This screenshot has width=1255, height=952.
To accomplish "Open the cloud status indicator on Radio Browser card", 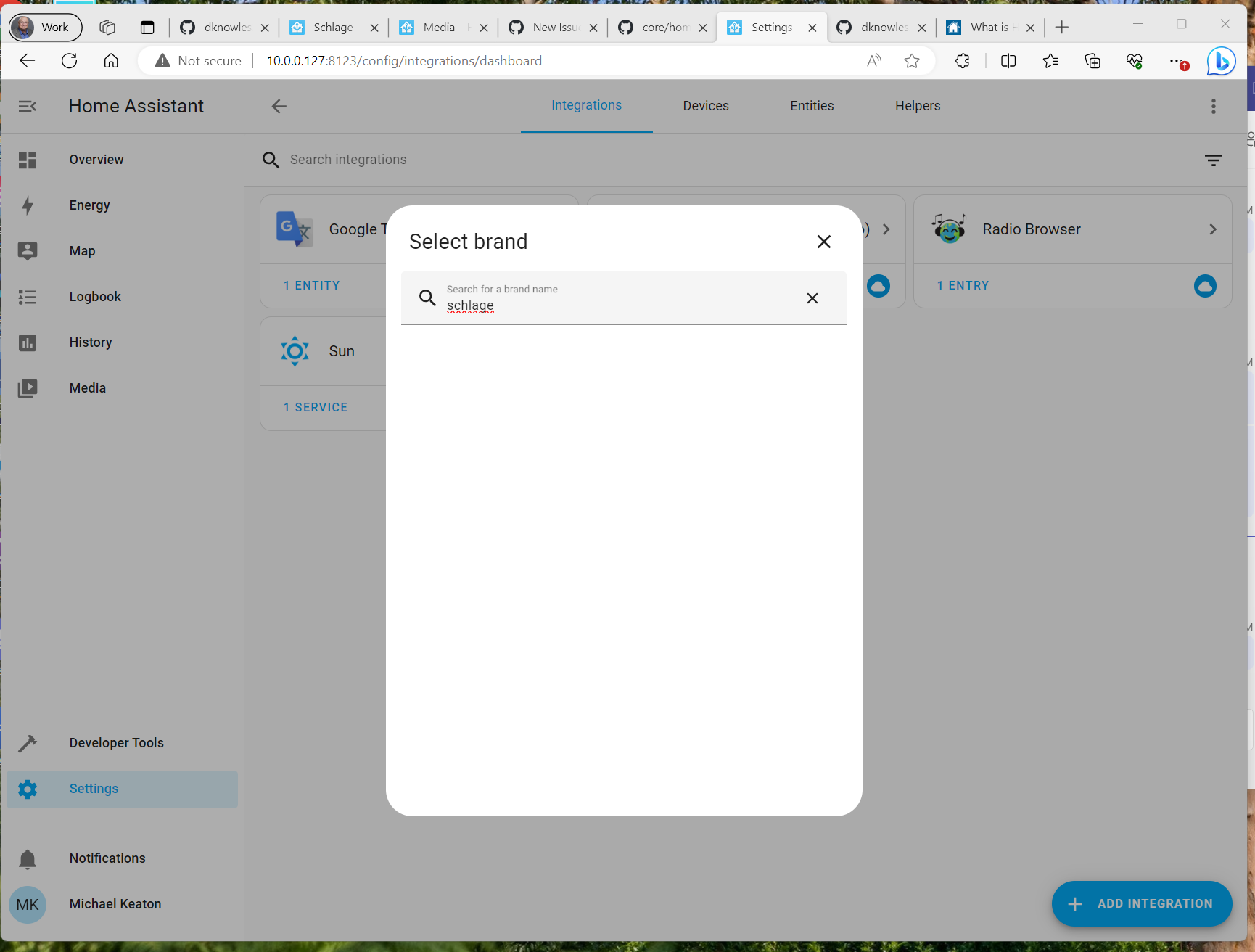I will pos(1205,286).
